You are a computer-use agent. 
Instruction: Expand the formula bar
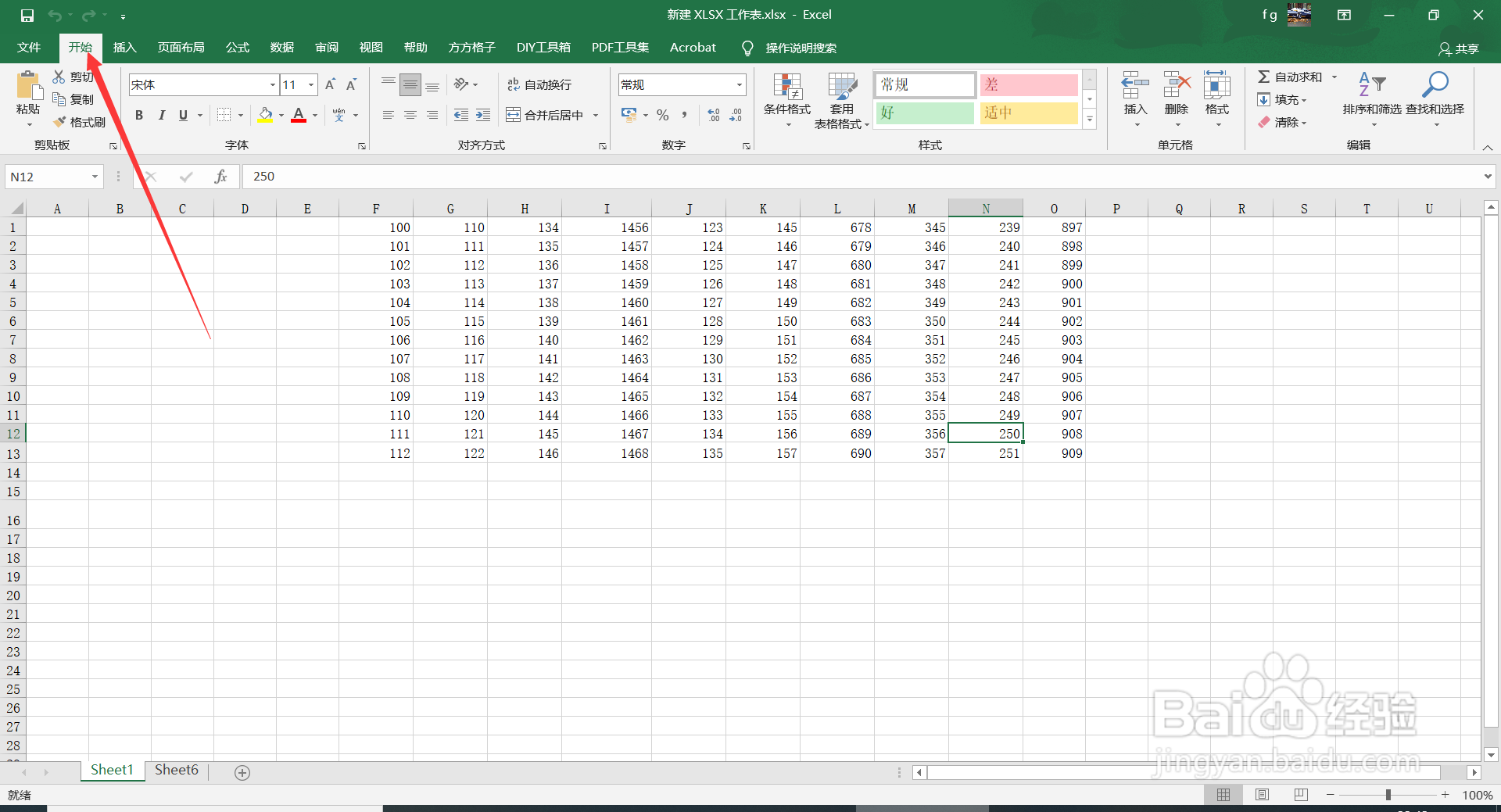pyautogui.click(x=1488, y=177)
